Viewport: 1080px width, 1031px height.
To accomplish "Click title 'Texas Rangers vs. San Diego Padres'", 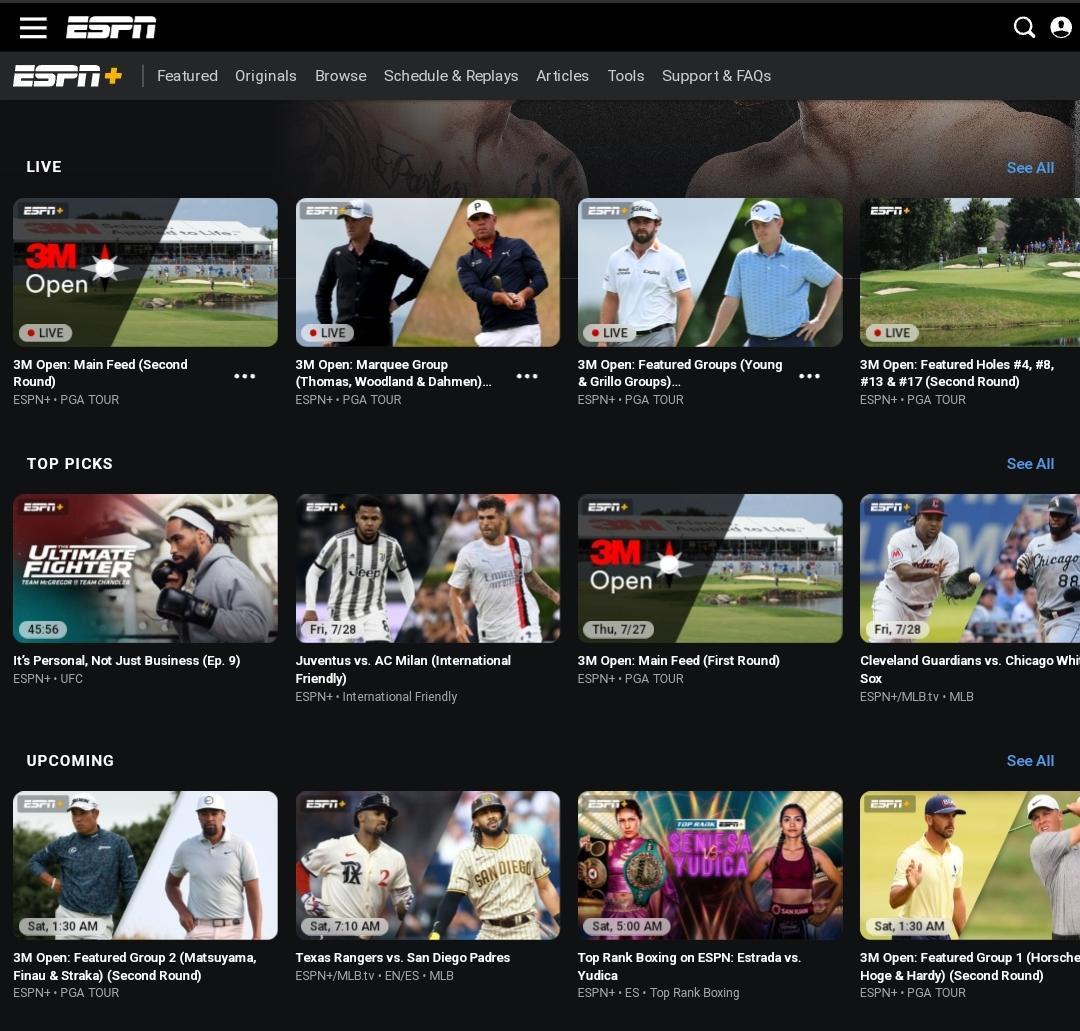I will pyautogui.click(x=403, y=957).
